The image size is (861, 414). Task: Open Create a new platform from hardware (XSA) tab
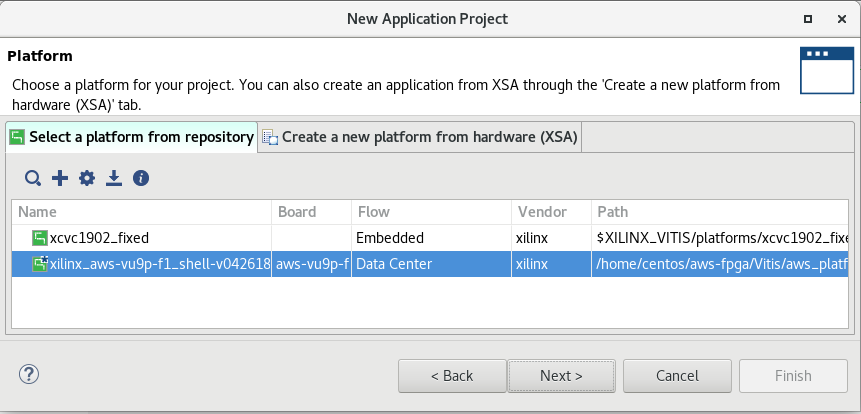click(420, 137)
